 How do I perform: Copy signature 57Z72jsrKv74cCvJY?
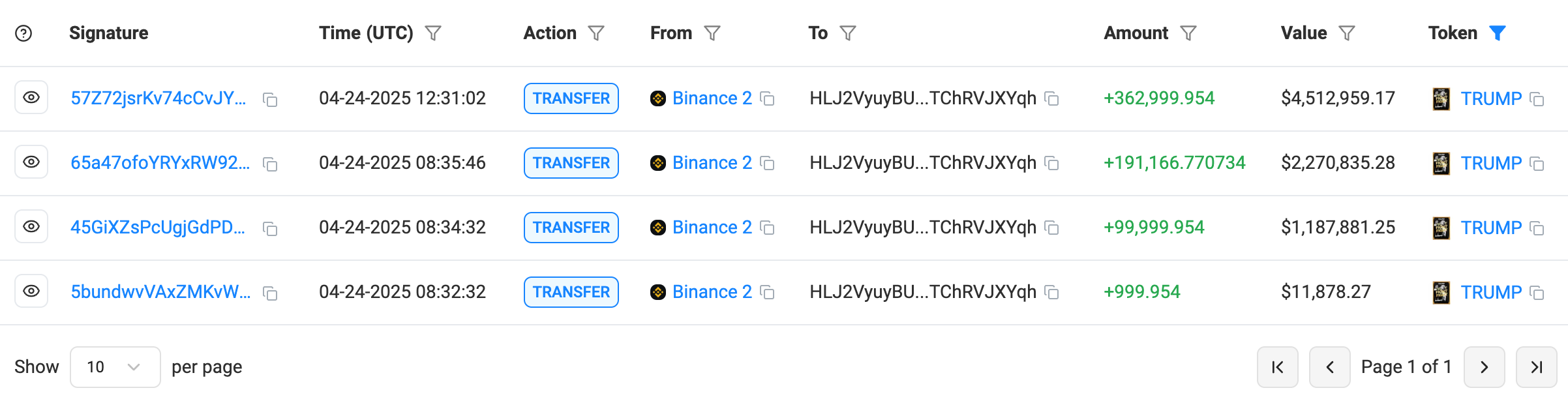[x=270, y=99]
